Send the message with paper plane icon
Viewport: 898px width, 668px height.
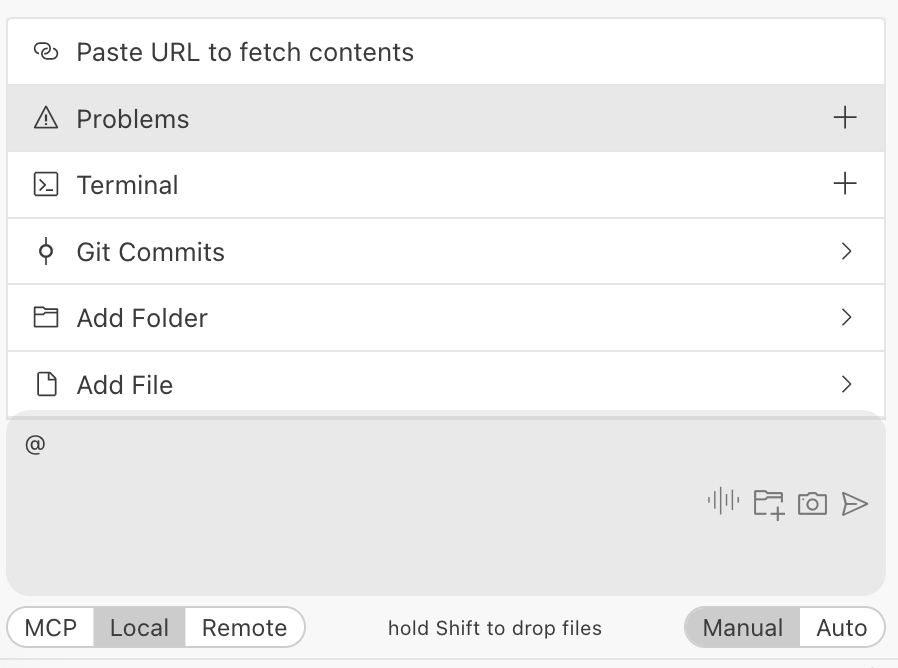click(855, 503)
